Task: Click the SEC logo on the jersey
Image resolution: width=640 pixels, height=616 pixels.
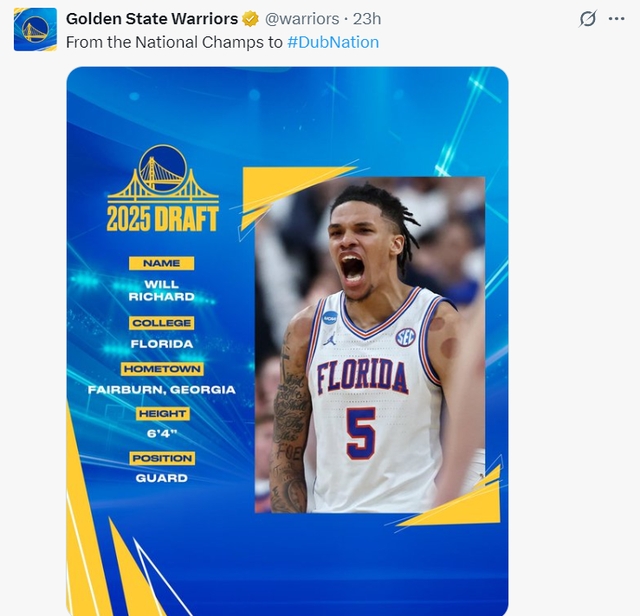Action: coord(405,337)
